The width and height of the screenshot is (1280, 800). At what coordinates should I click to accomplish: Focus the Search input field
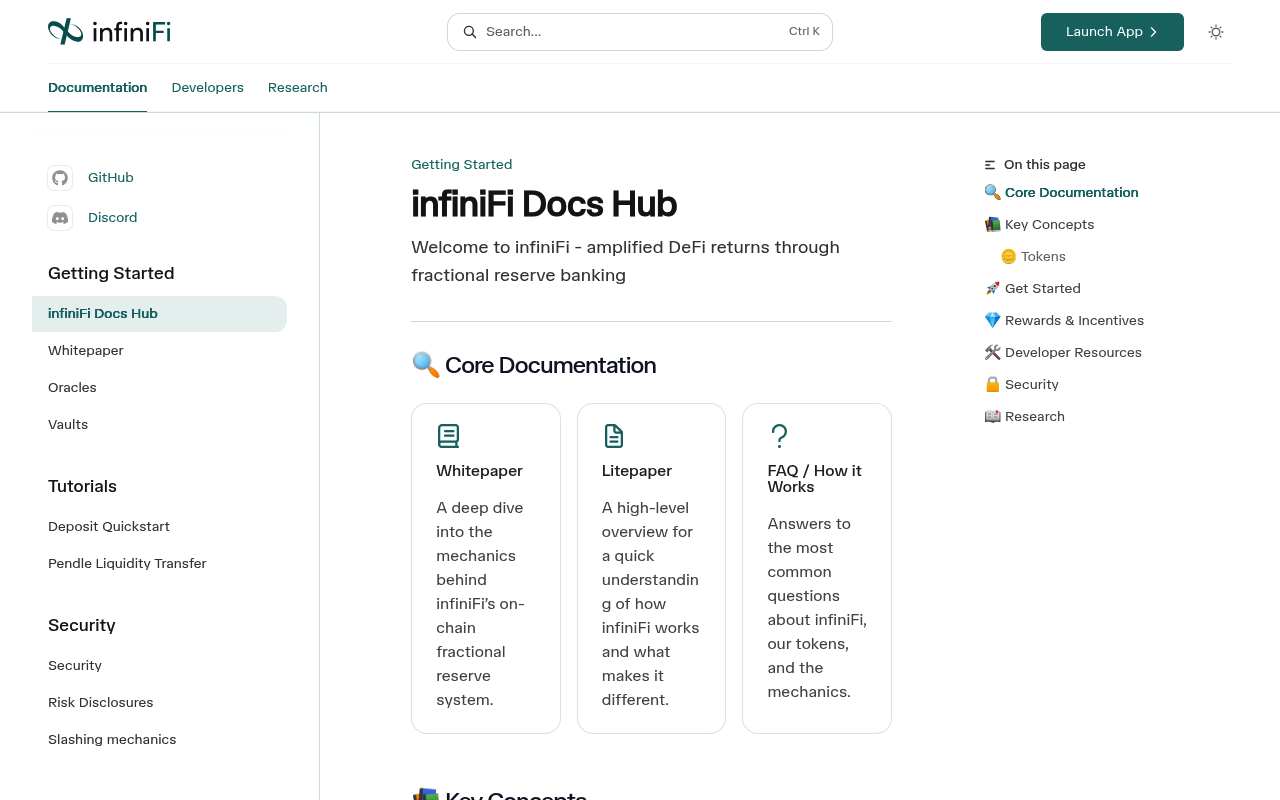[640, 32]
